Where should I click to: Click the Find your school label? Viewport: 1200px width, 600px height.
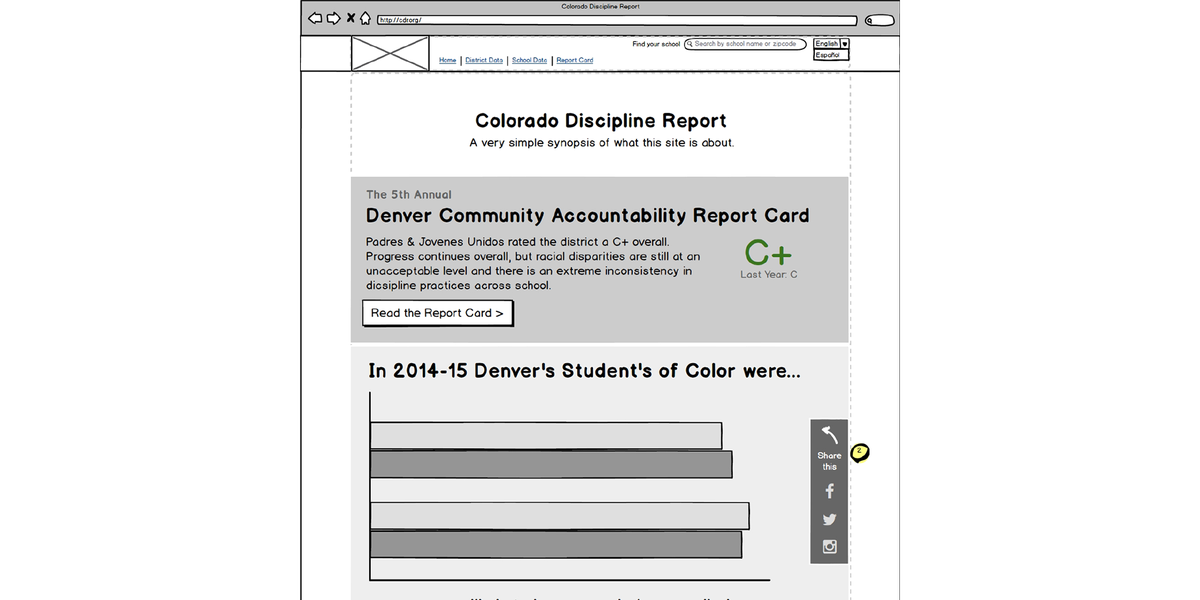tap(656, 44)
